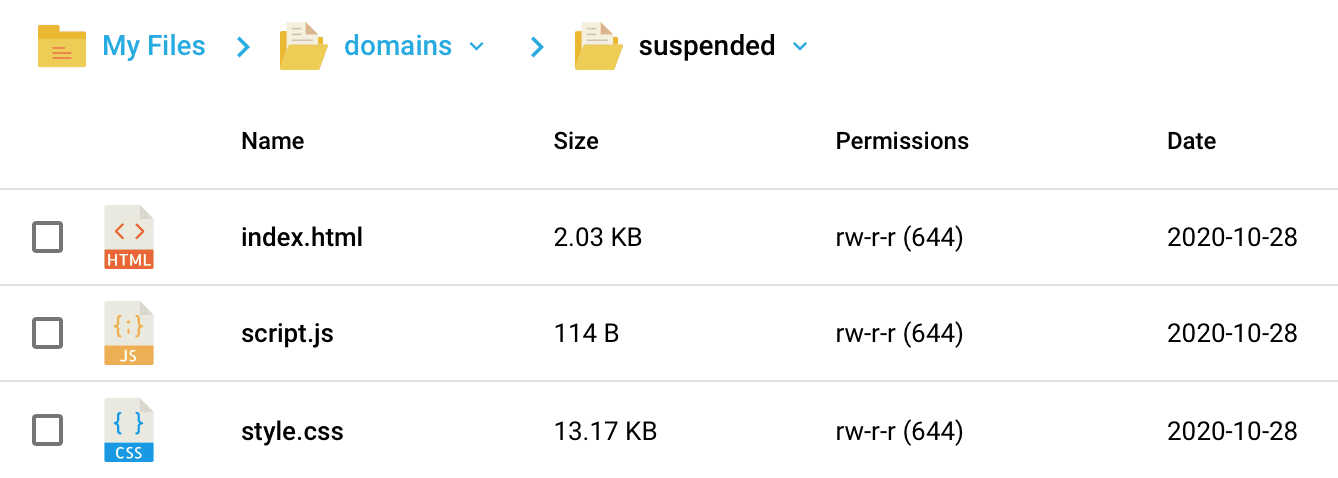Click the suspended folder icon in breadcrumb

(x=599, y=46)
